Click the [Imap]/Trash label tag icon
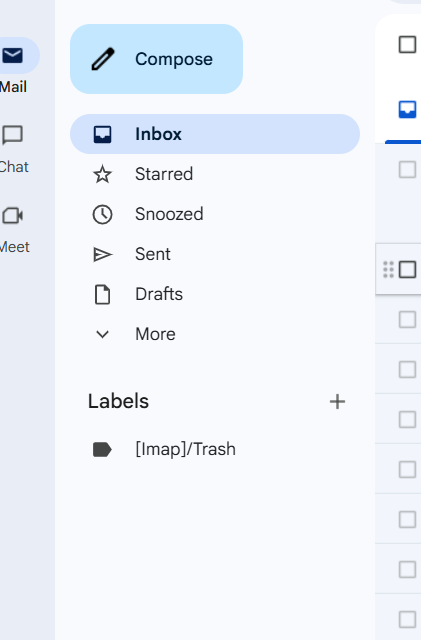 tap(102, 449)
